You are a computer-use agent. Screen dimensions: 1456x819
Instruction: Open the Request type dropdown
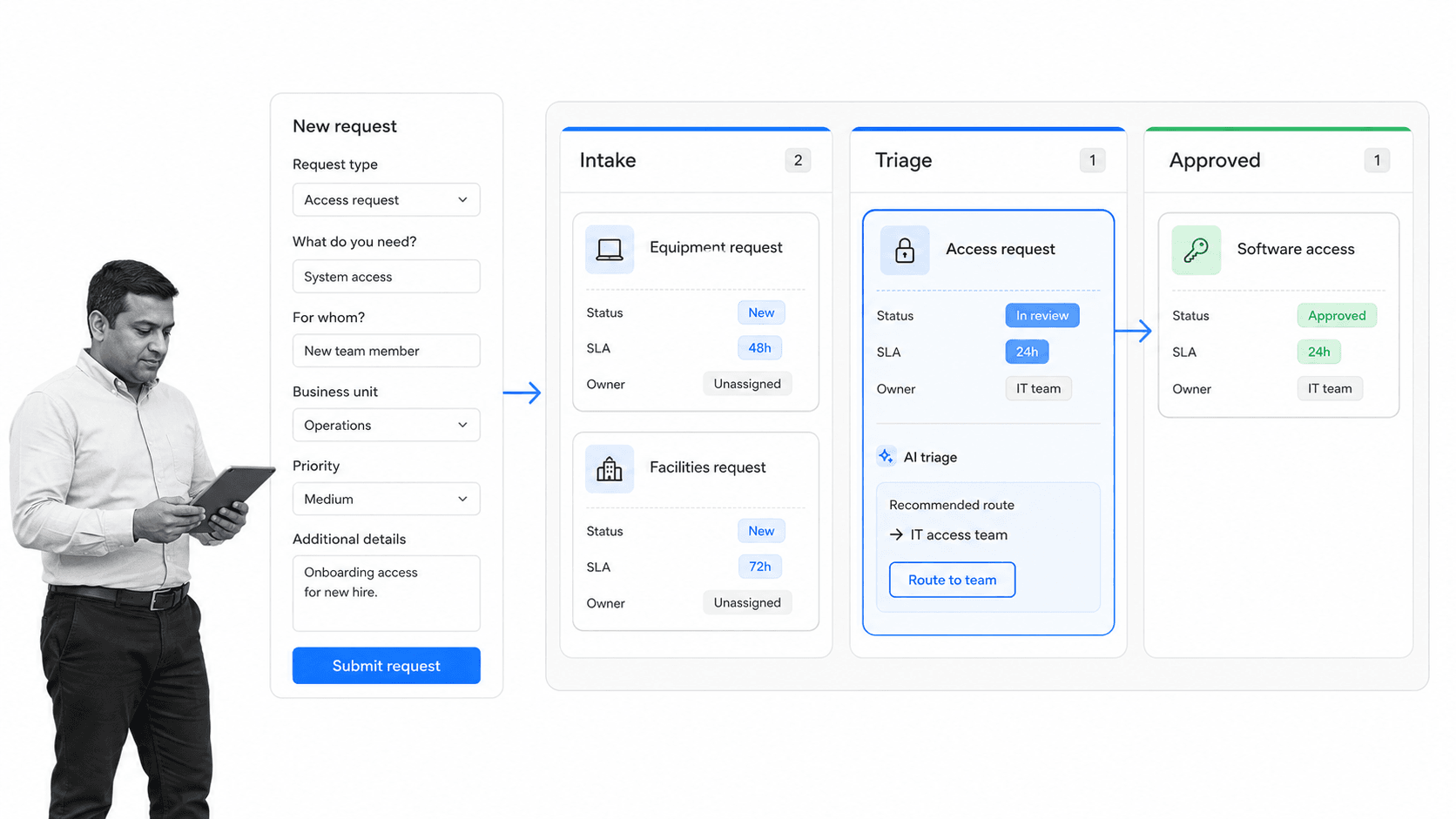386,199
